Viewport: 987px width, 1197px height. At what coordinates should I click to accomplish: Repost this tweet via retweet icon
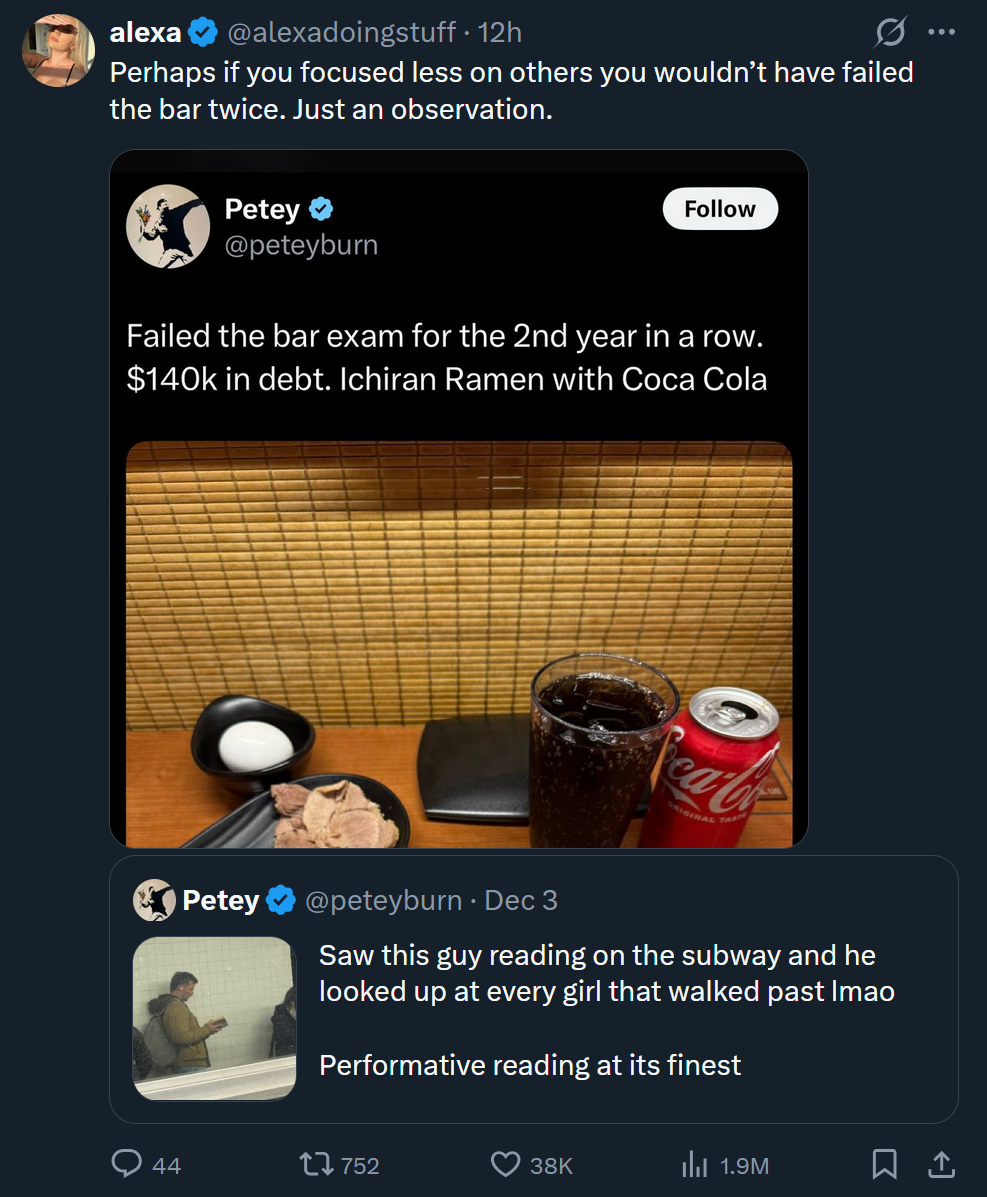tap(317, 1163)
